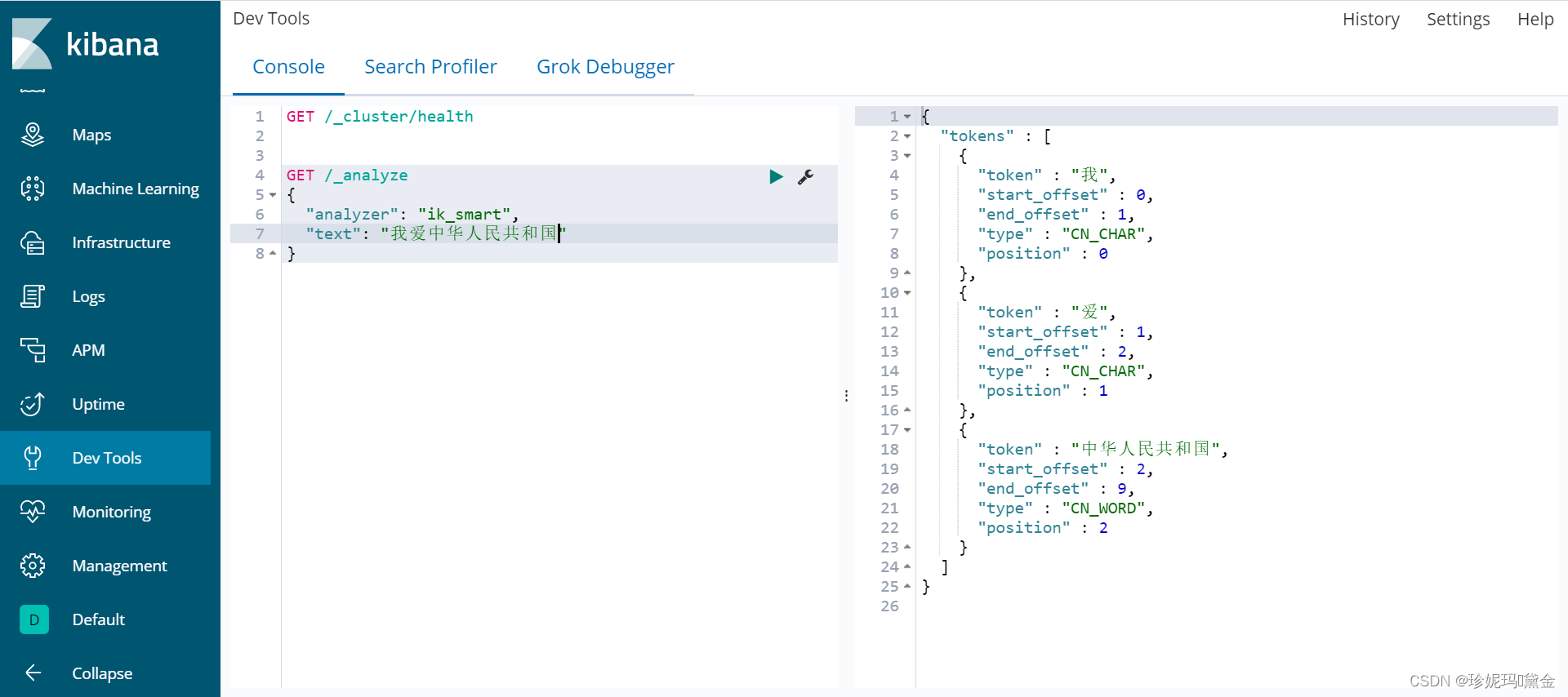Click GET /_cluster/health request line
The height and width of the screenshot is (697, 1568).
tap(380, 117)
